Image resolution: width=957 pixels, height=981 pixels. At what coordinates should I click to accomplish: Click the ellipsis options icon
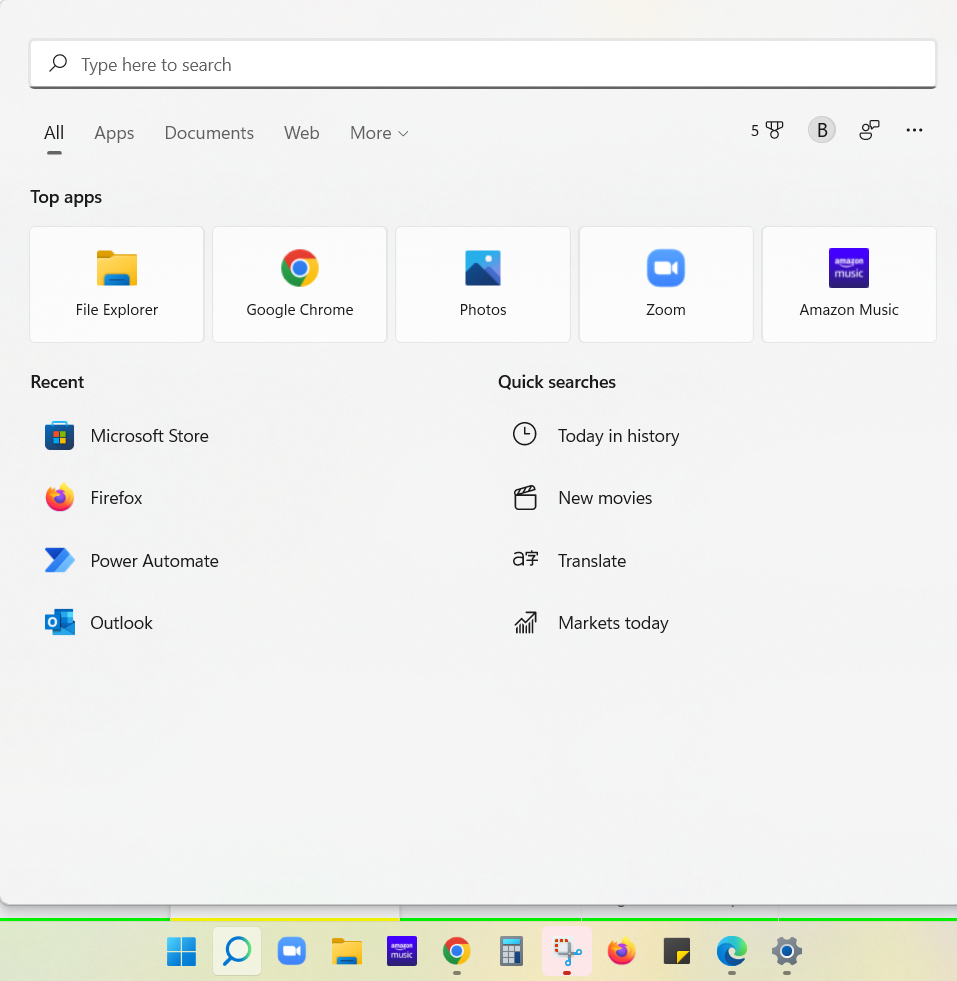[914, 130]
